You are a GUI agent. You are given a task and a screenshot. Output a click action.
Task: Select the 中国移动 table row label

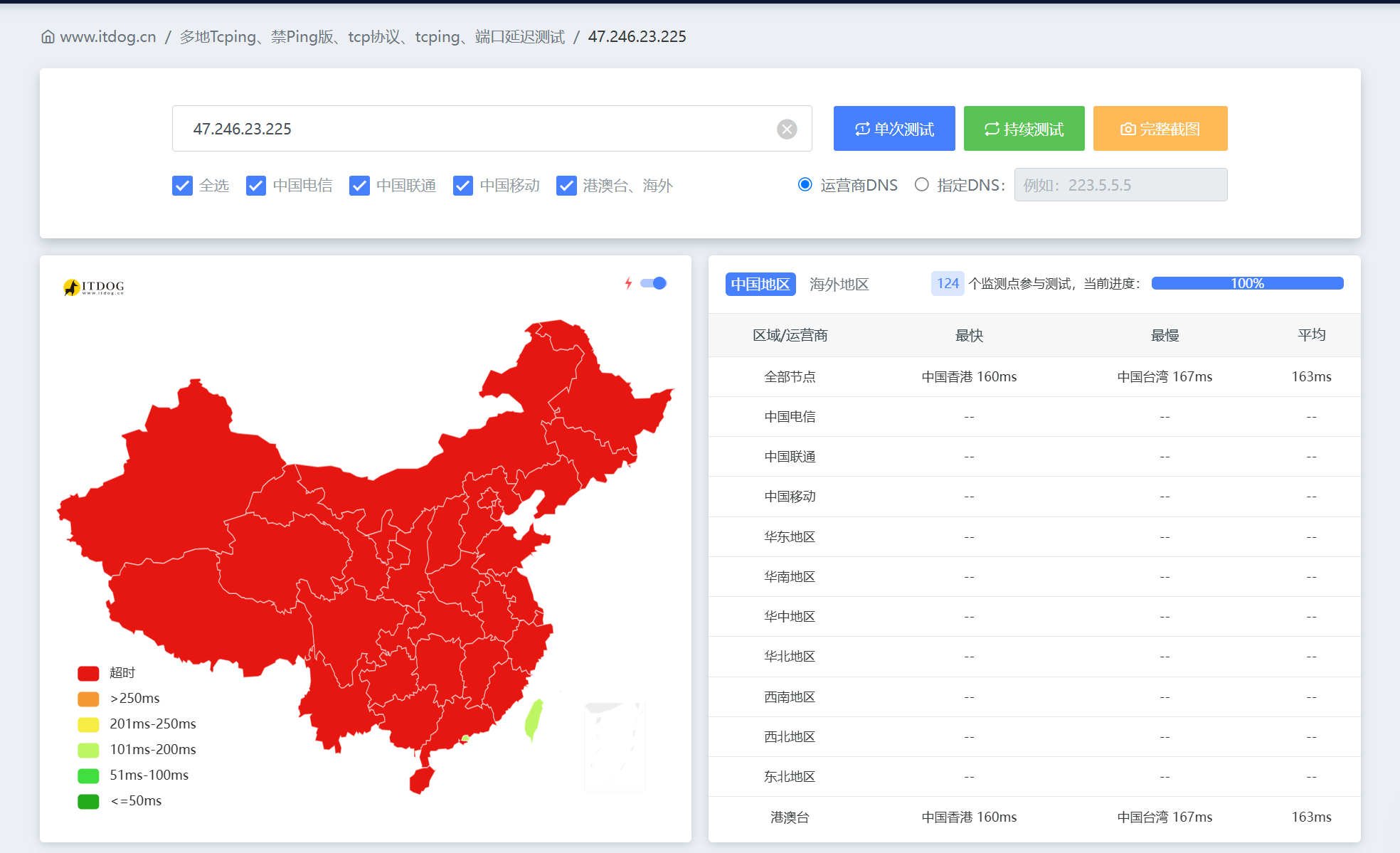click(x=790, y=497)
